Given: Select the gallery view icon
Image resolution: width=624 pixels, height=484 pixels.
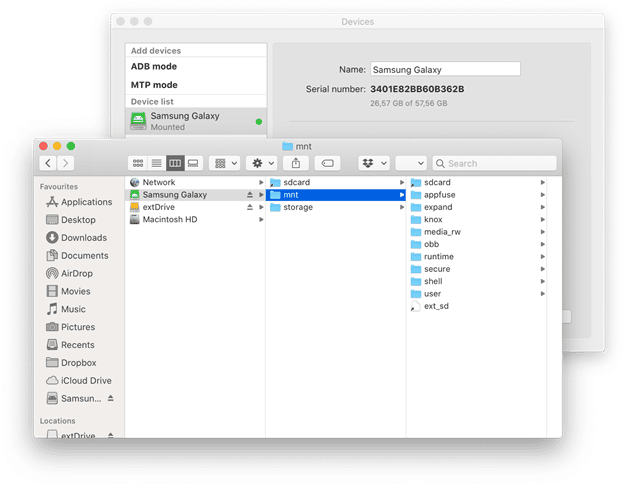Looking at the screenshot, I should click(x=193, y=163).
